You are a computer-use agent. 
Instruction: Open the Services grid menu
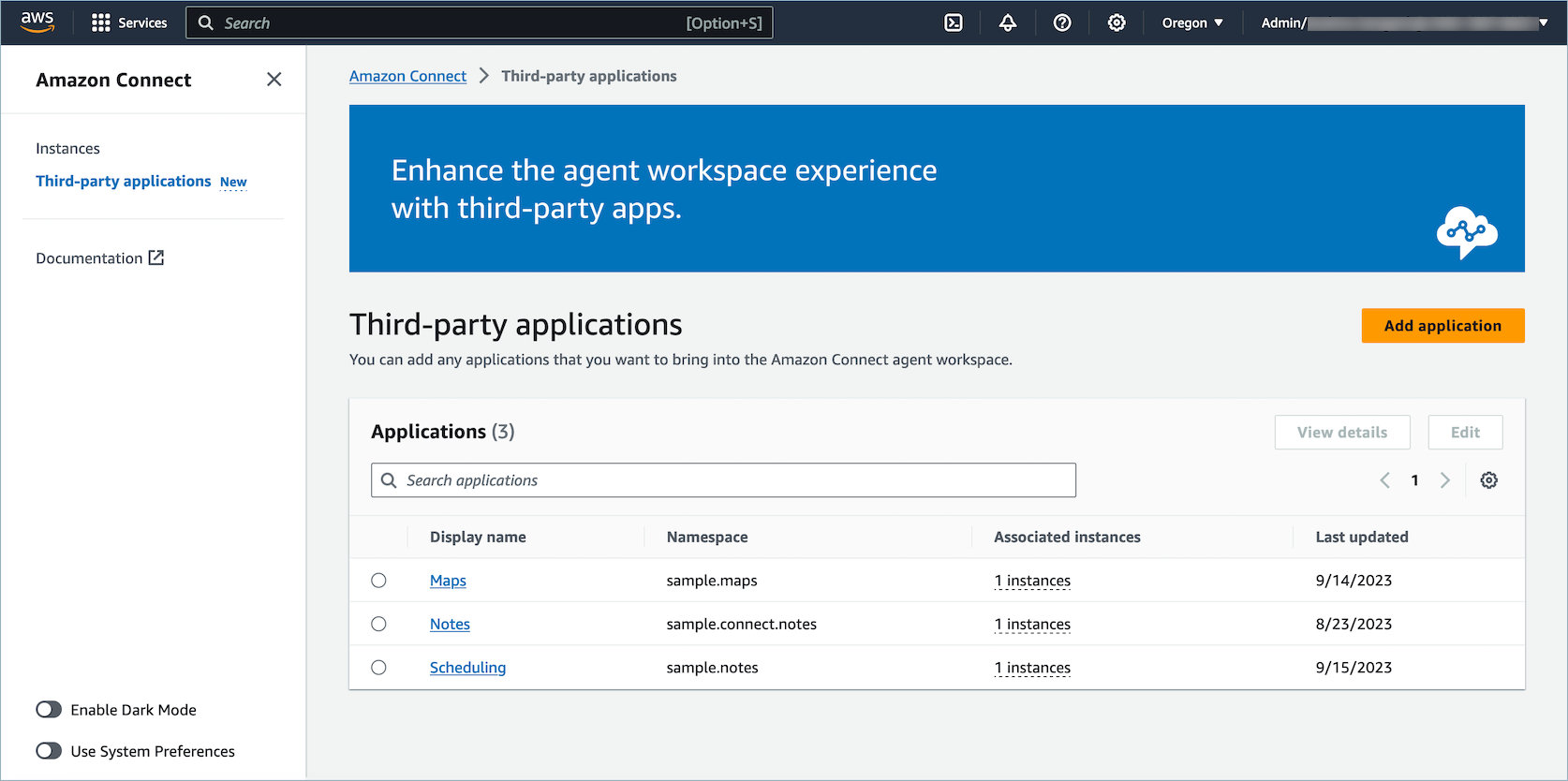[129, 22]
